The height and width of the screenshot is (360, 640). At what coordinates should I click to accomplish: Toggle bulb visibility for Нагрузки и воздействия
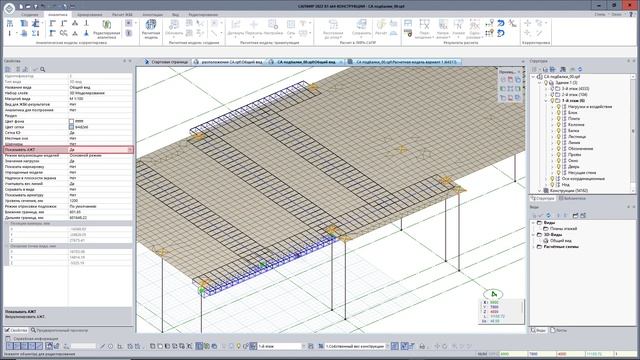pyautogui.click(x=558, y=107)
